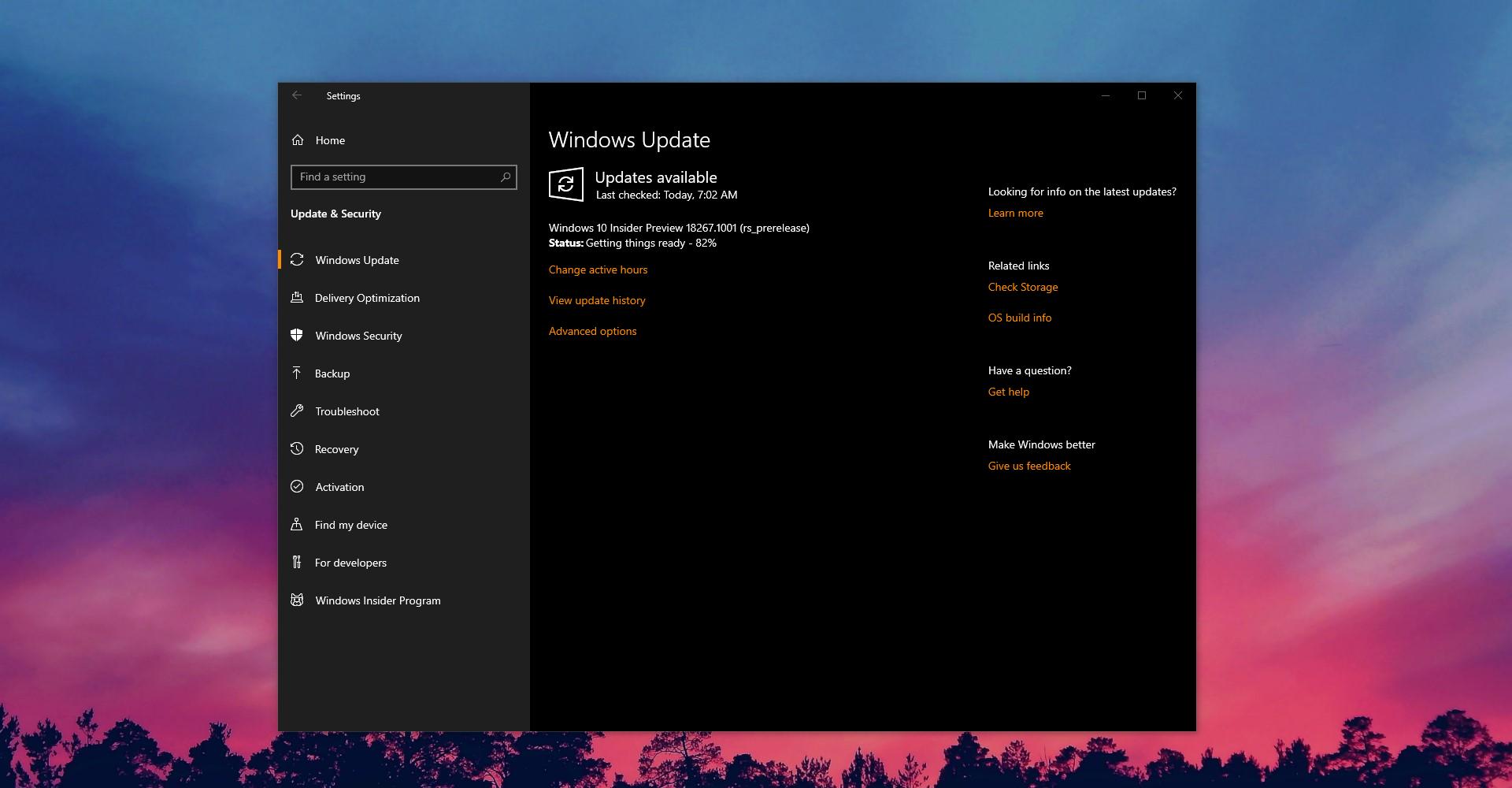Screen dimensions: 1512x788
Task: Go to Windows Insider Program
Action: click(x=404, y=600)
